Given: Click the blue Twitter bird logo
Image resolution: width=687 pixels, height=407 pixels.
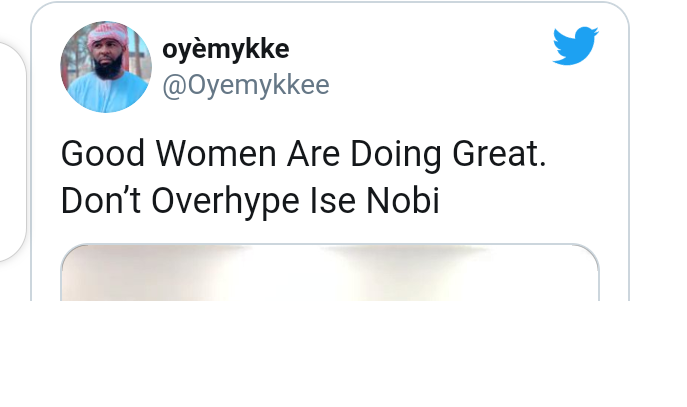Looking at the screenshot, I should (x=575, y=46).
